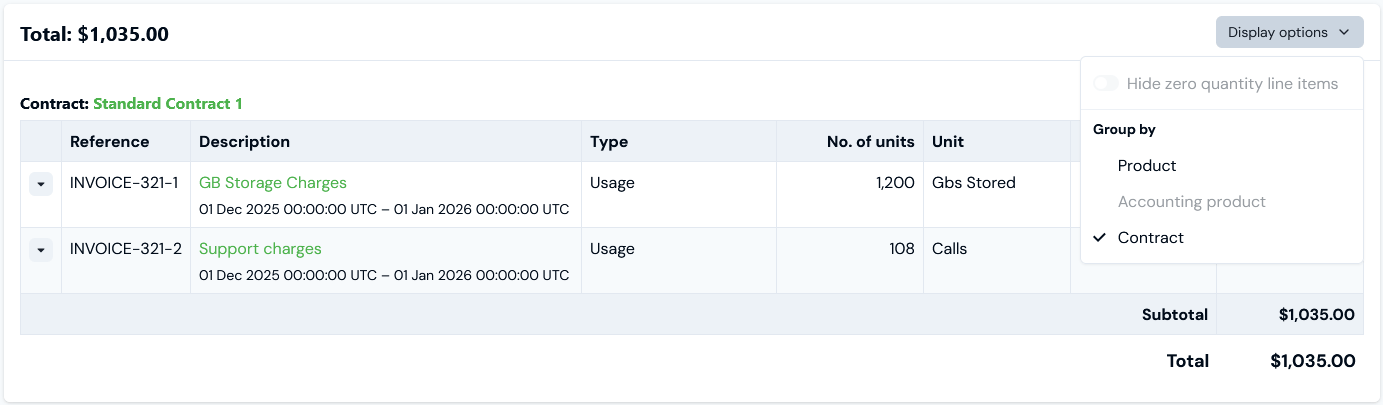The height and width of the screenshot is (405, 1383).
Task: Open the Display options dropdown
Action: click(1289, 32)
